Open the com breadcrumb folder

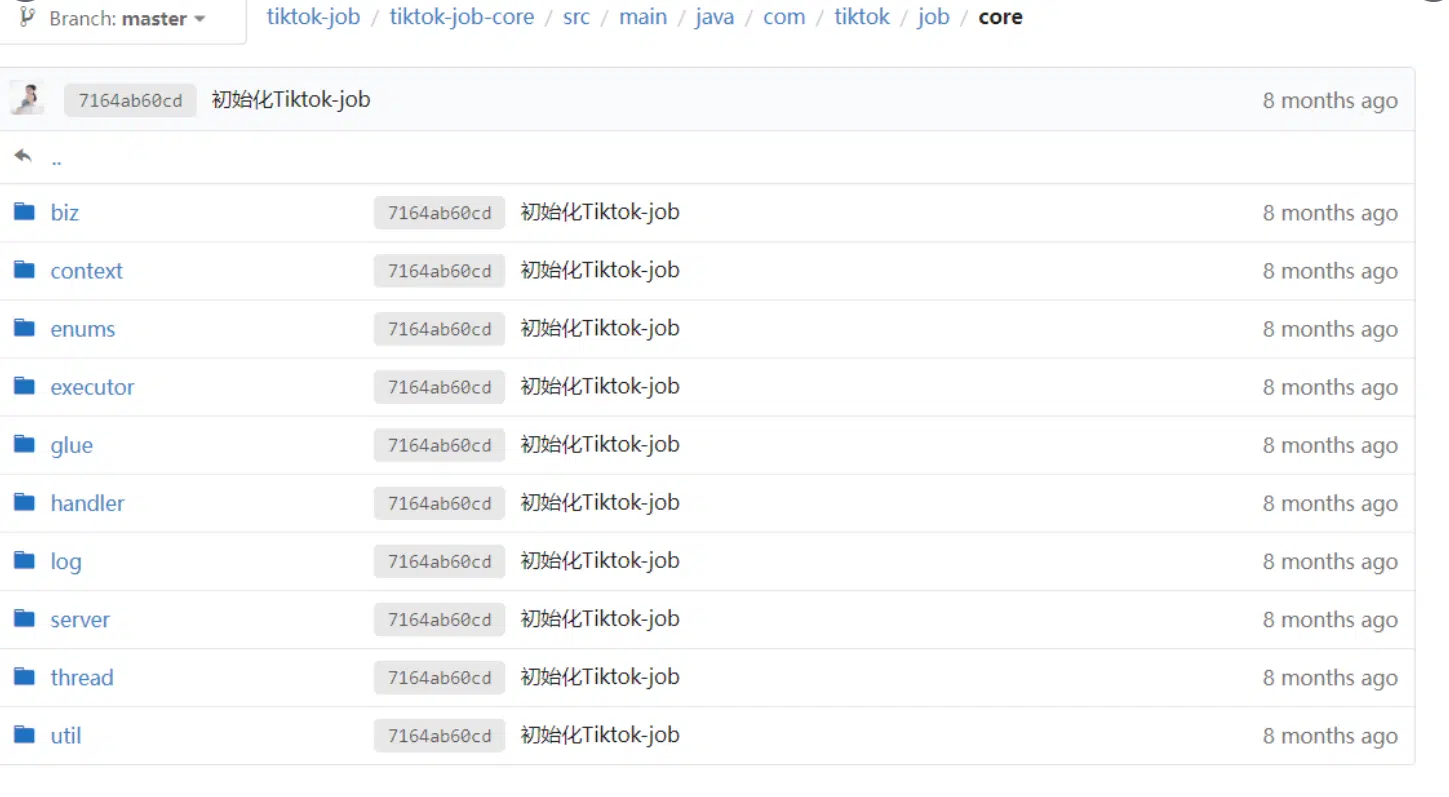pyautogui.click(x=784, y=17)
